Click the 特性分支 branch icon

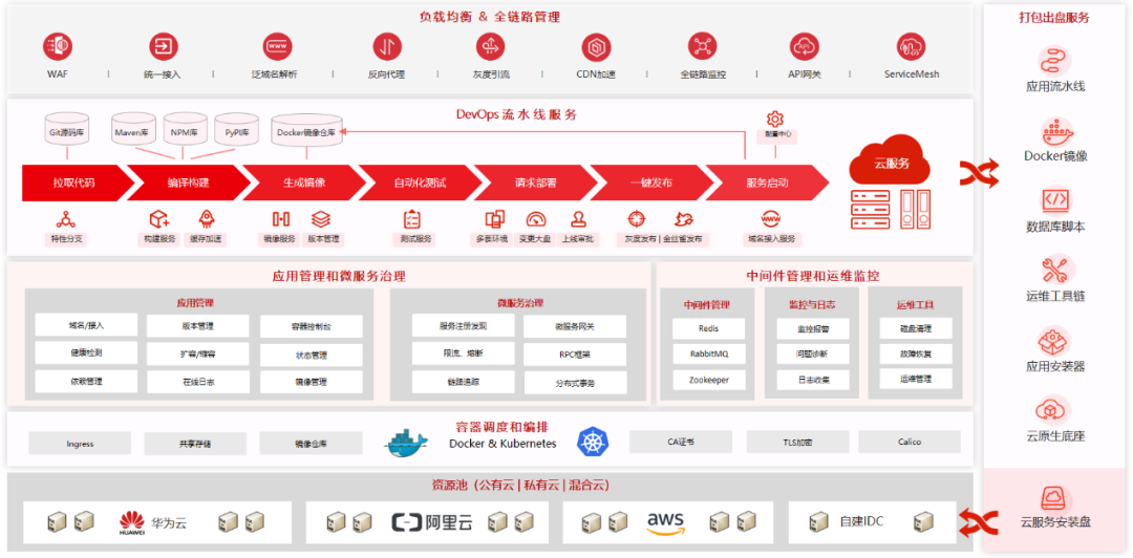coord(66,218)
